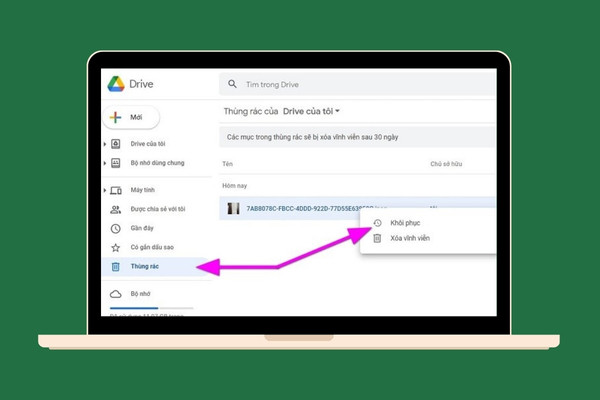Viewport: 600px width, 400px height.
Task: Expand the 'Bộ nhớ dùng chung' arrow
Action: pos(105,163)
